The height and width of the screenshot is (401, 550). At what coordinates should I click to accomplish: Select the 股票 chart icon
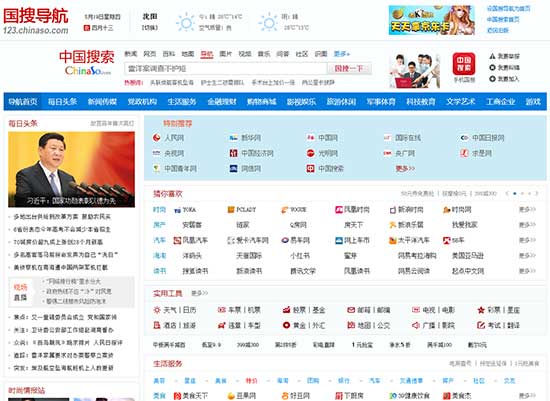click(286, 310)
